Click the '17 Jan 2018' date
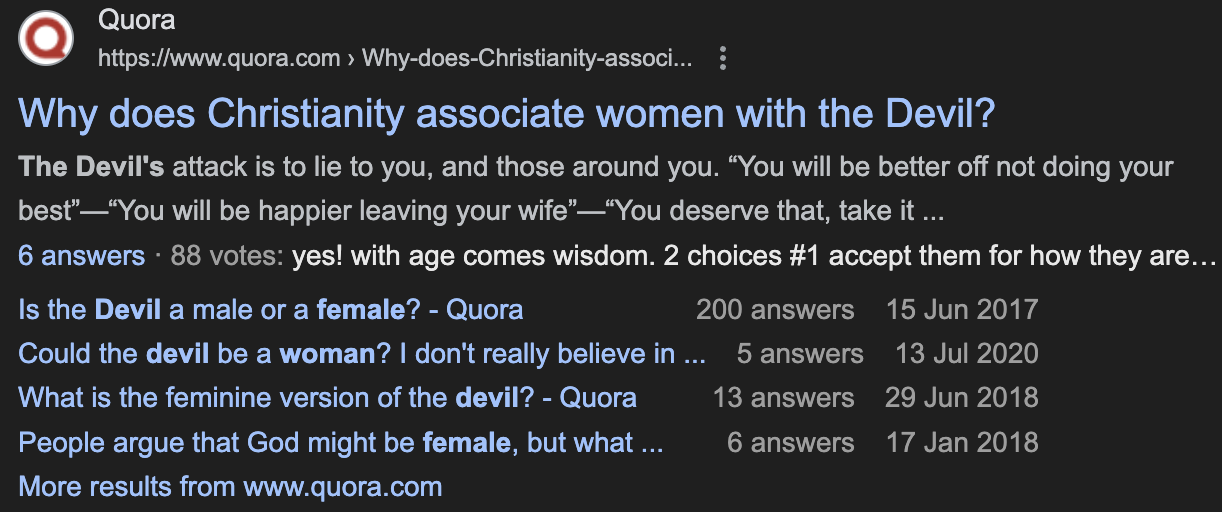The image size is (1222, 512). coord(962,442)
